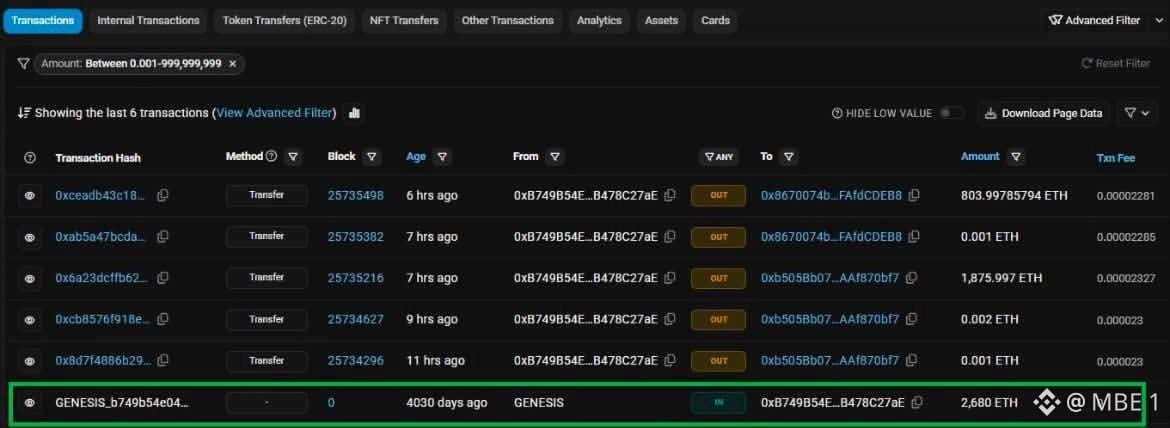Copy transaction hash 0x8d7f4886b29
Viewport: 1170px width, 428px height.
pyautogui.click(x=163, y=360)
